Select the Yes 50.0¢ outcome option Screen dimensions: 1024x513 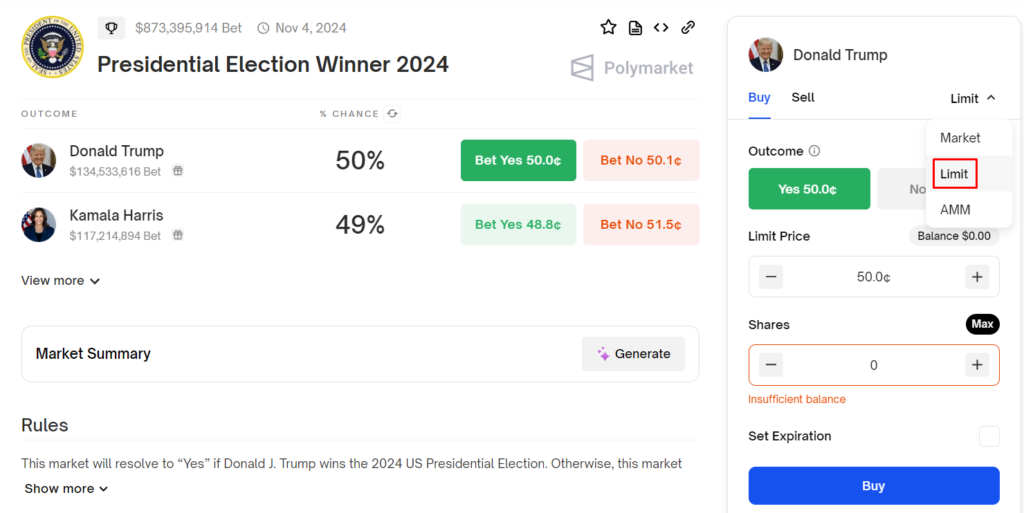pos(808,189)
